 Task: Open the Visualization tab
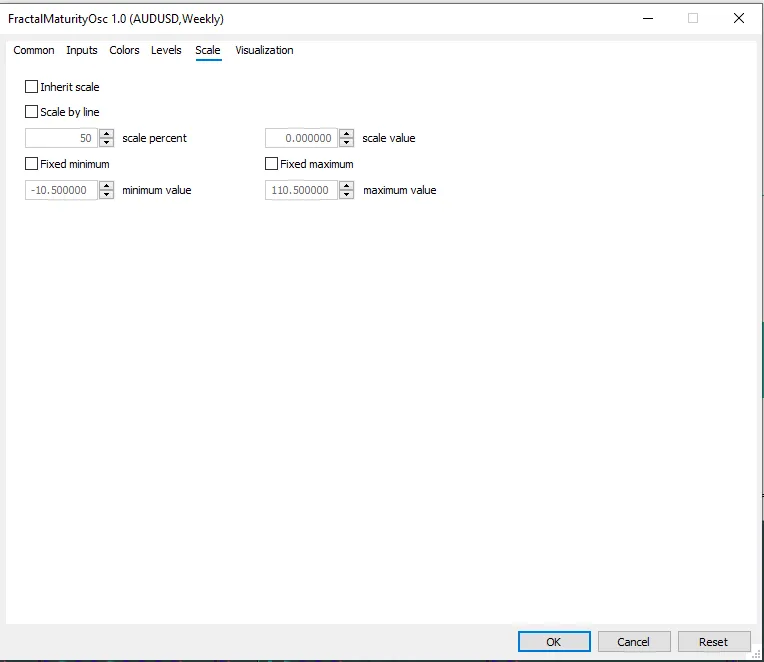tap(264, 50)
